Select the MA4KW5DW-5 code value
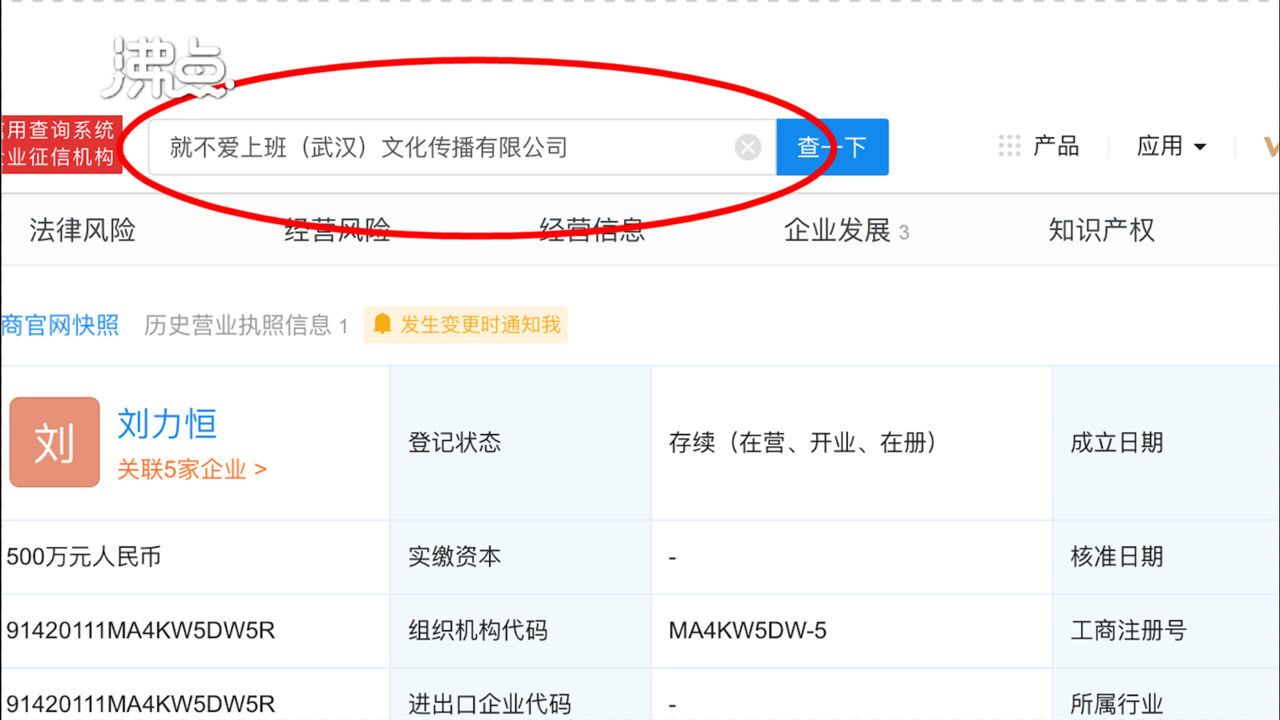The height and width of the screenshot is (720, 1280). pos(748,631)
